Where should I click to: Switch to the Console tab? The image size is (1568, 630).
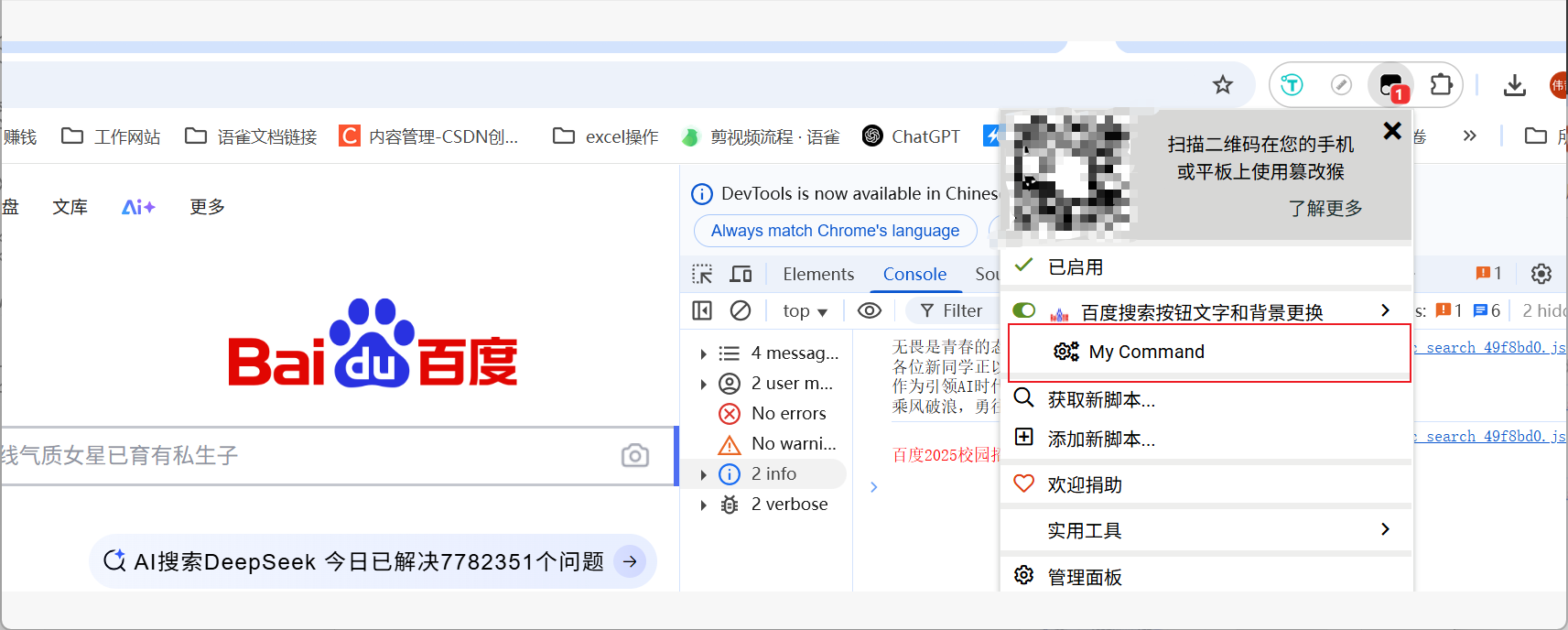914,274
